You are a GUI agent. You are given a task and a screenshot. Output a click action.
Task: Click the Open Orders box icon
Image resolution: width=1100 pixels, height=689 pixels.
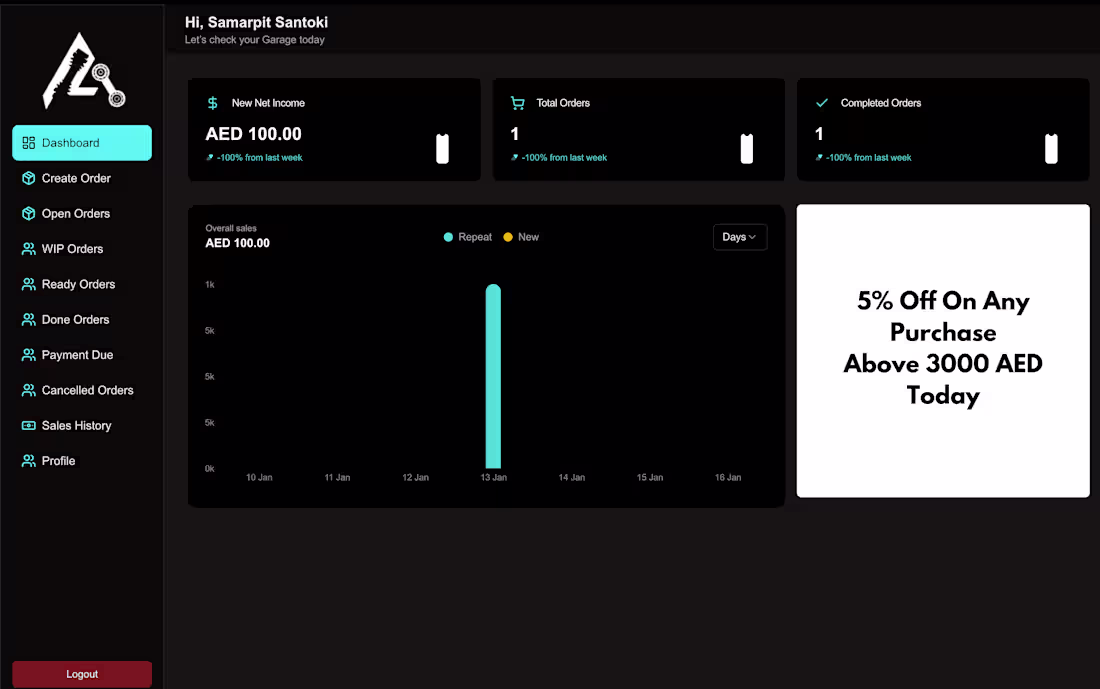pyautogui.click(x=27, y=213)
